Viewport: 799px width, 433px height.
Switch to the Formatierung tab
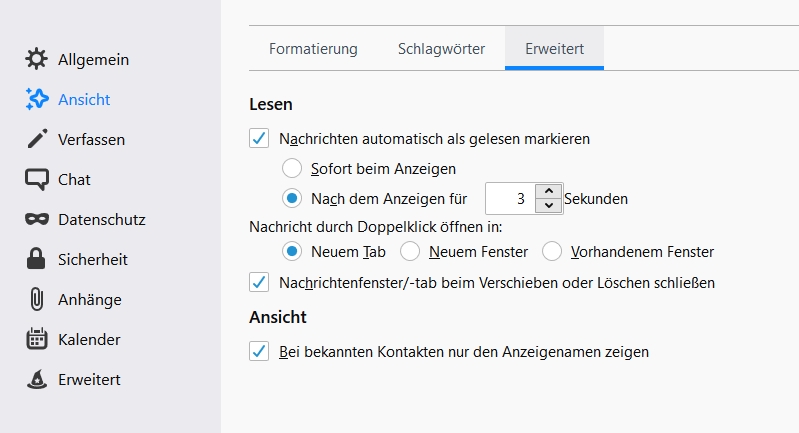click(313, 48)
